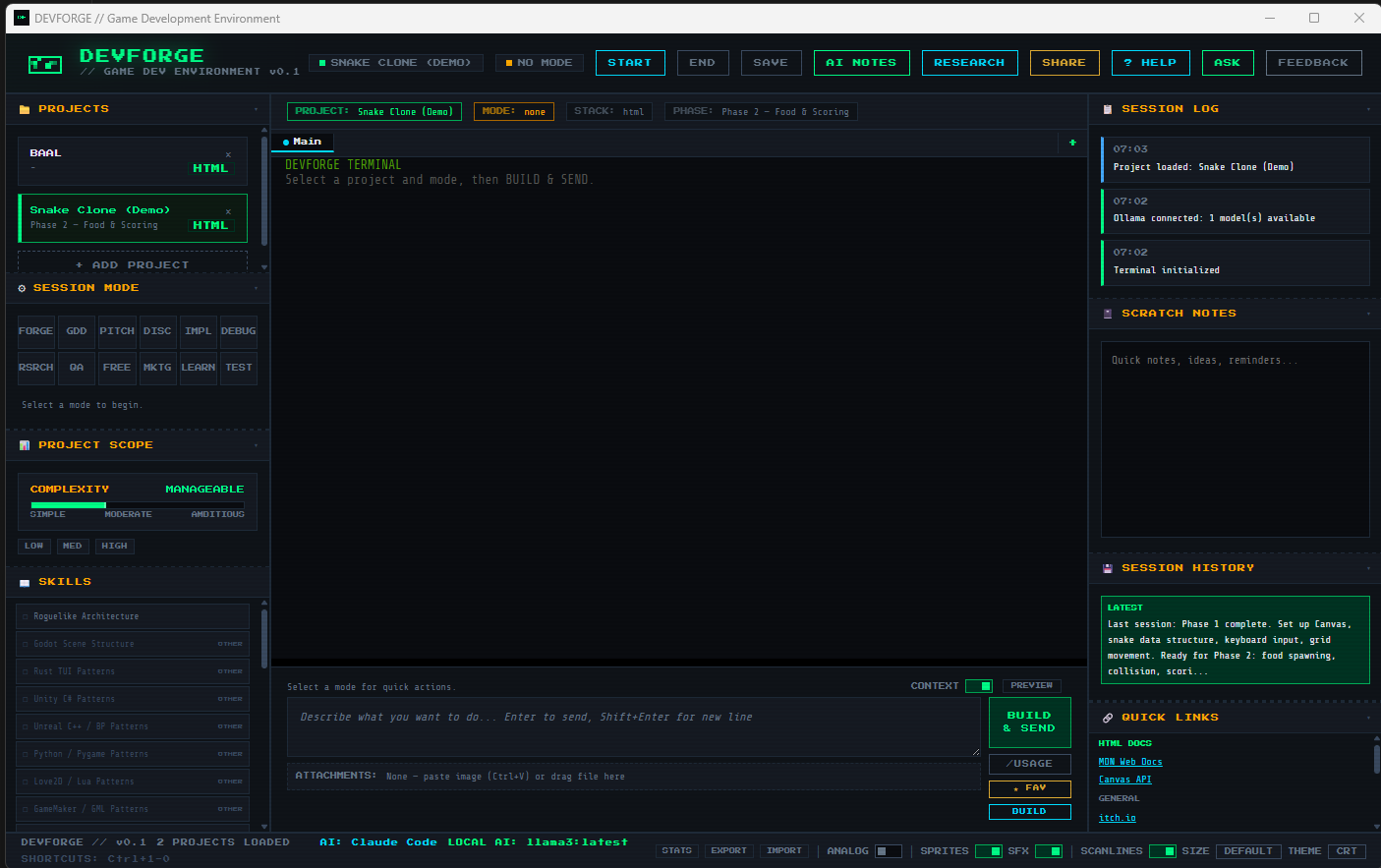Open AI NOTES from the header

(862, 63)
